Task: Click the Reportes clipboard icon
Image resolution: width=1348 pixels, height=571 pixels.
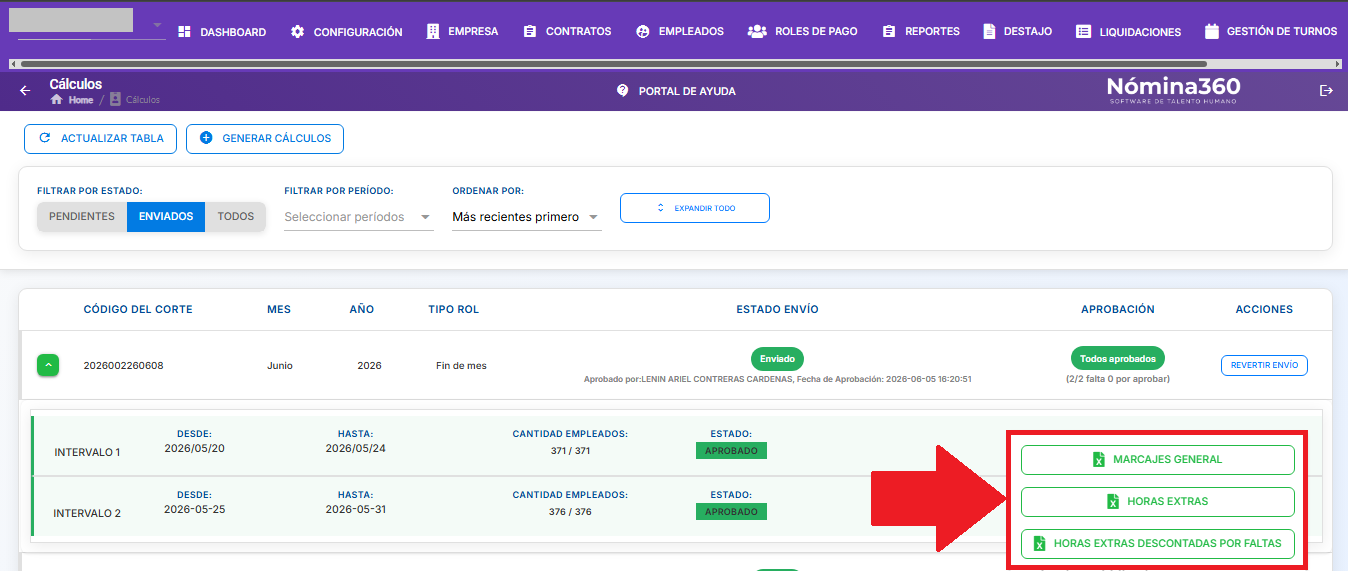Action: 889,32
